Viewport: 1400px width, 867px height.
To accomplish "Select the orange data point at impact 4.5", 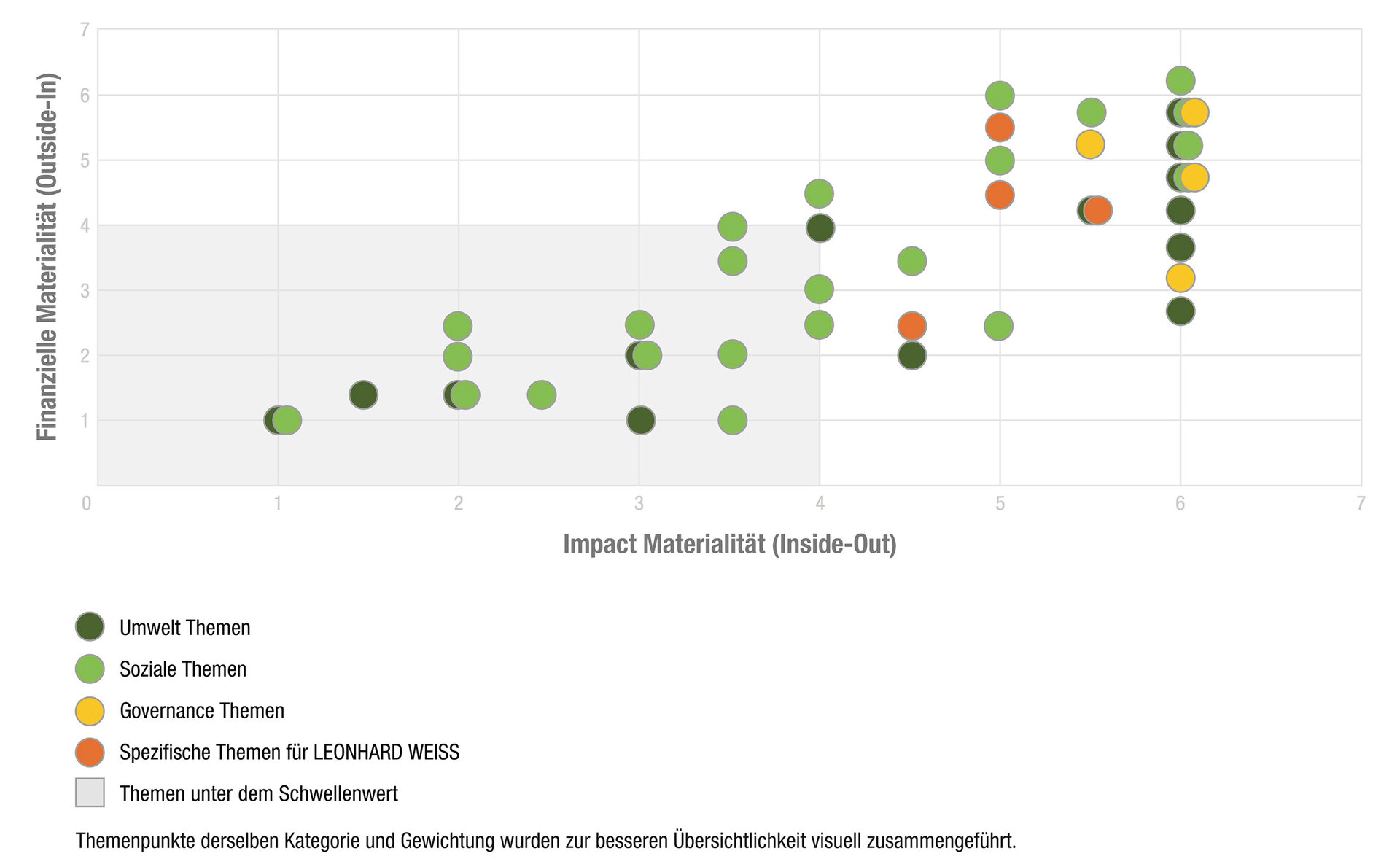I will point(911,325).
